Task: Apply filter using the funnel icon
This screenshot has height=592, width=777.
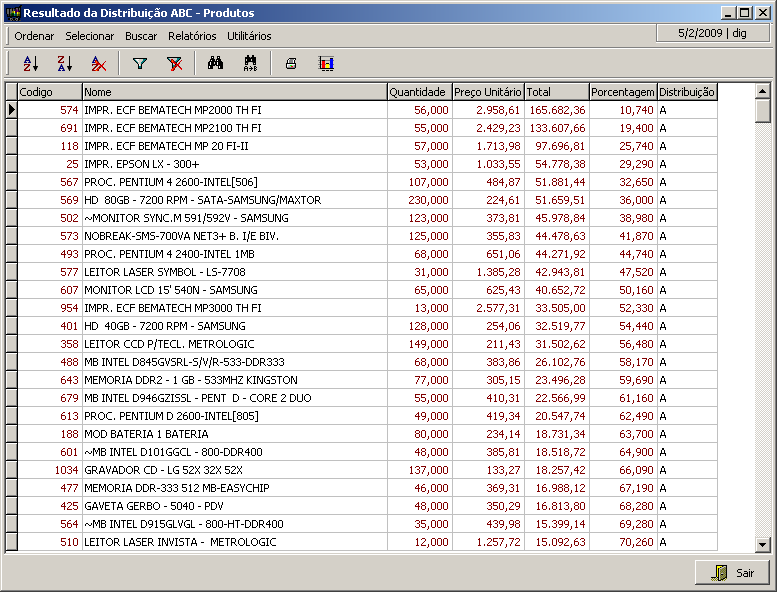Action: (x=140, y=64)
